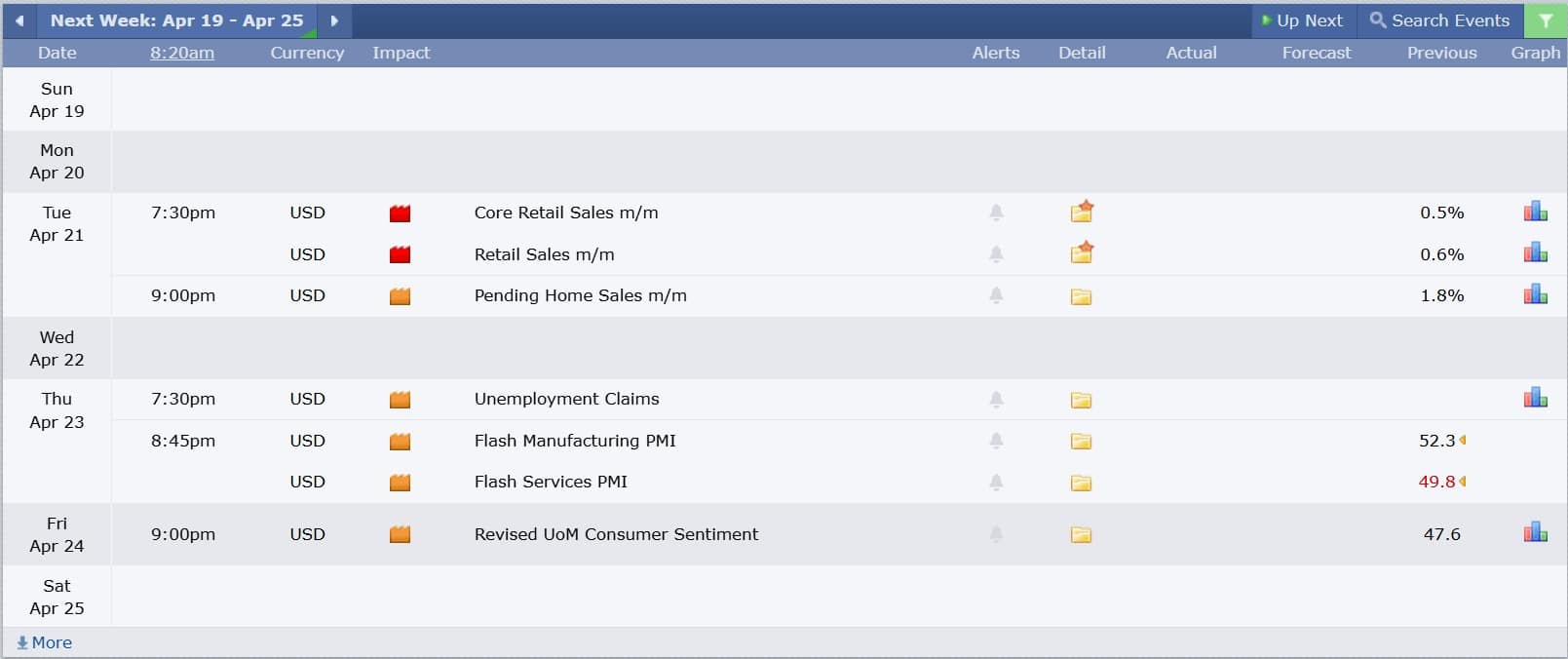Click the 8:20am time zone link
Viewport: 1568px width, 659px height.
click(182, 53)
